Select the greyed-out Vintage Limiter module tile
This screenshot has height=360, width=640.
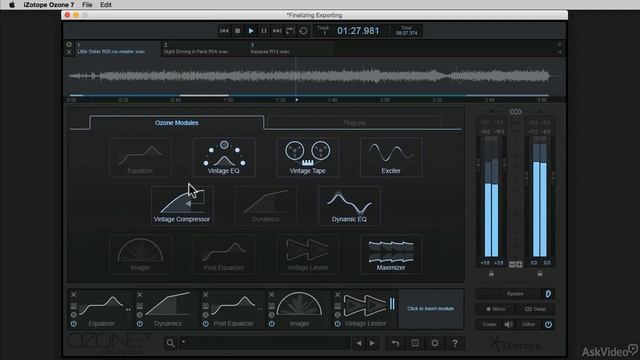coord(307,254)
